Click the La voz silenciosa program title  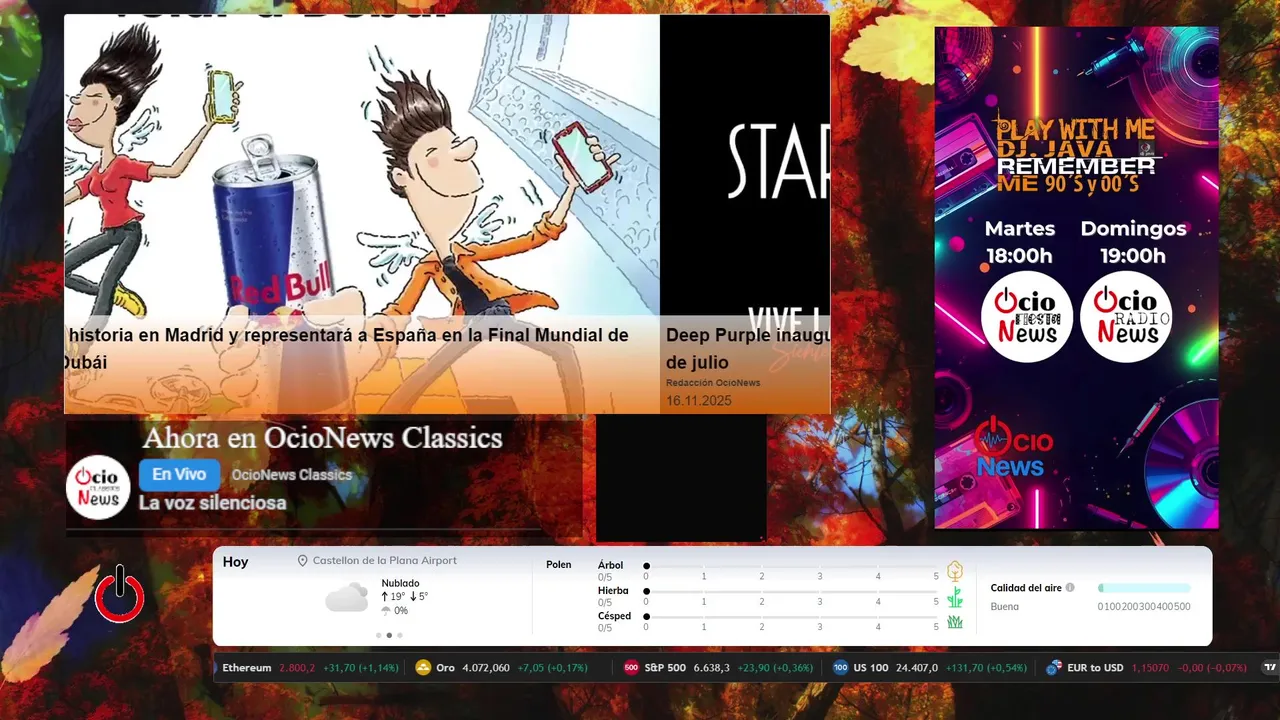[212, 503]
